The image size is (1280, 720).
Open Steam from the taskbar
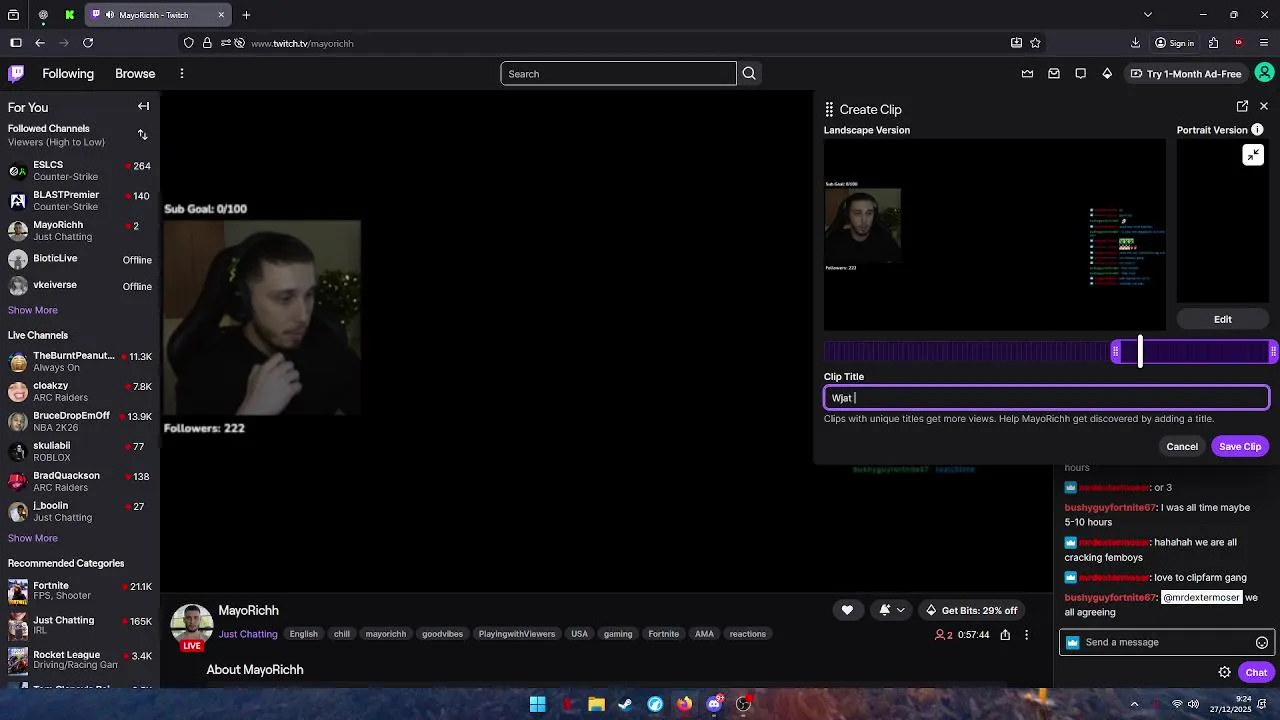click(x=625, y=704)
